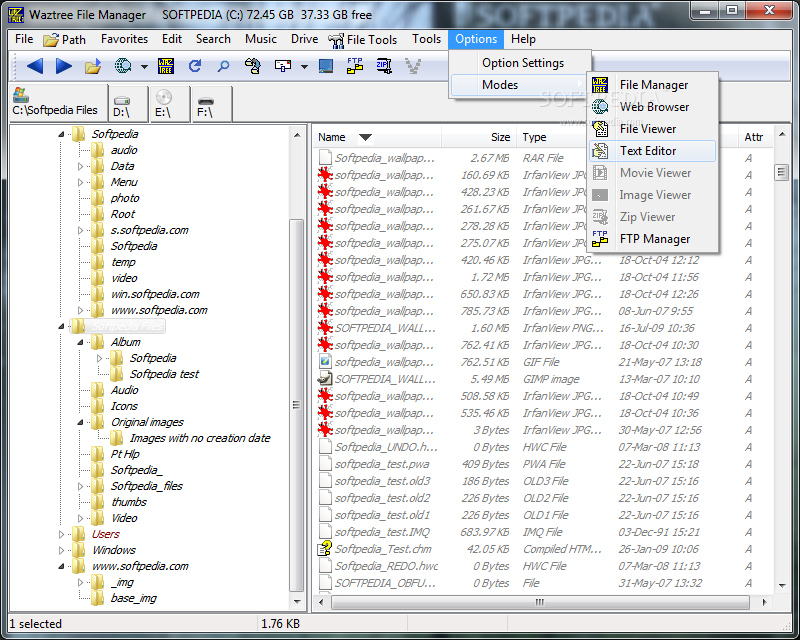Select the win.softpedia.com folder in tree
This screenshot has width=800, height=640.
coord(155,294)
